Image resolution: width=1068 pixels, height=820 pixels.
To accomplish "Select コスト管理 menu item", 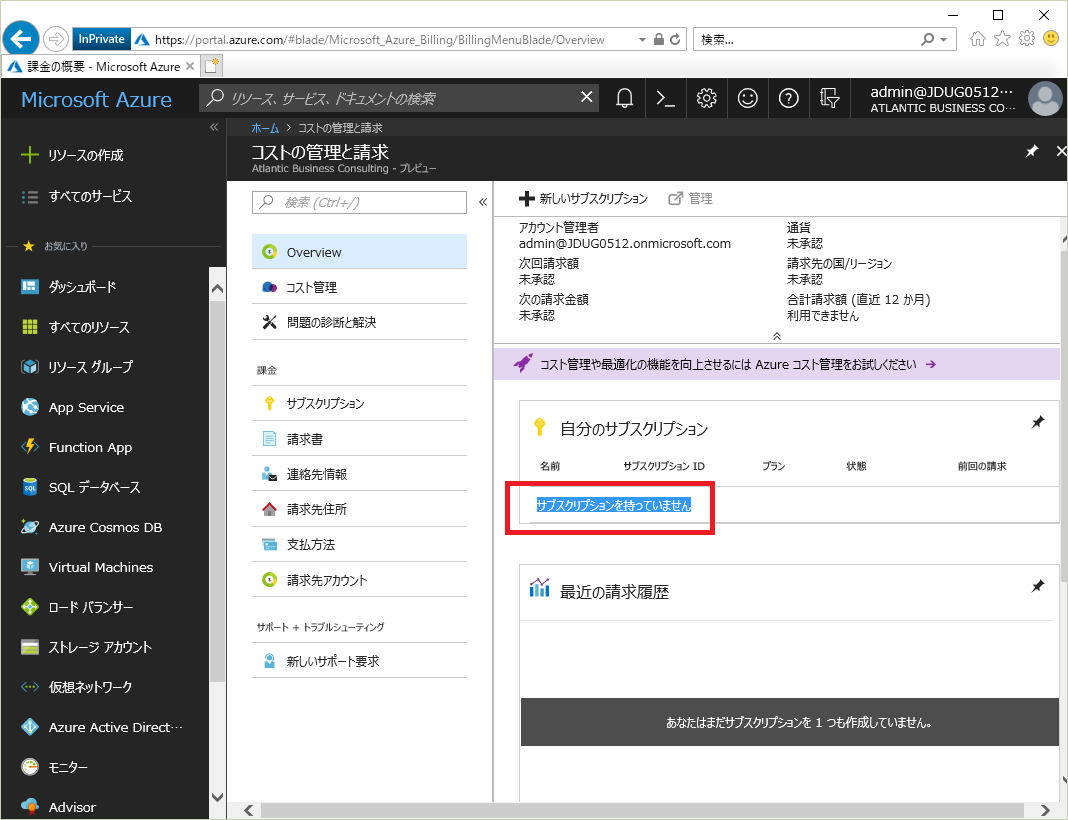I will pyautogui.click(x=359, y=287).
